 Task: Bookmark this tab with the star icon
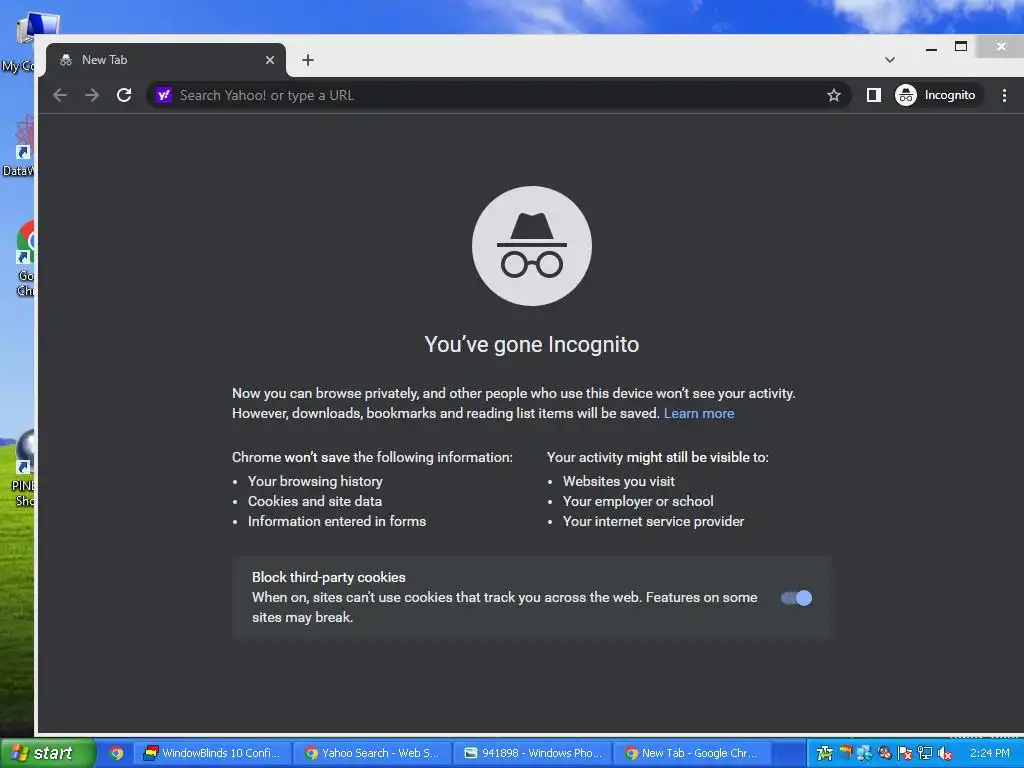click(834, 95)
